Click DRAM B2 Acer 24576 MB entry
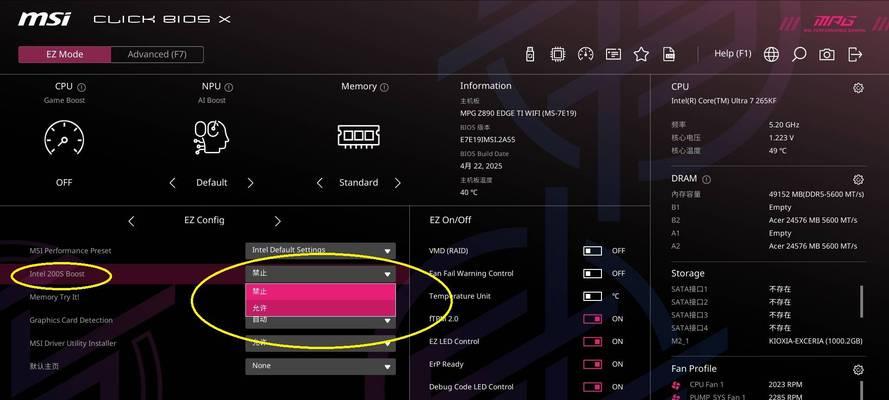The image size is (889, 400). 764,220
